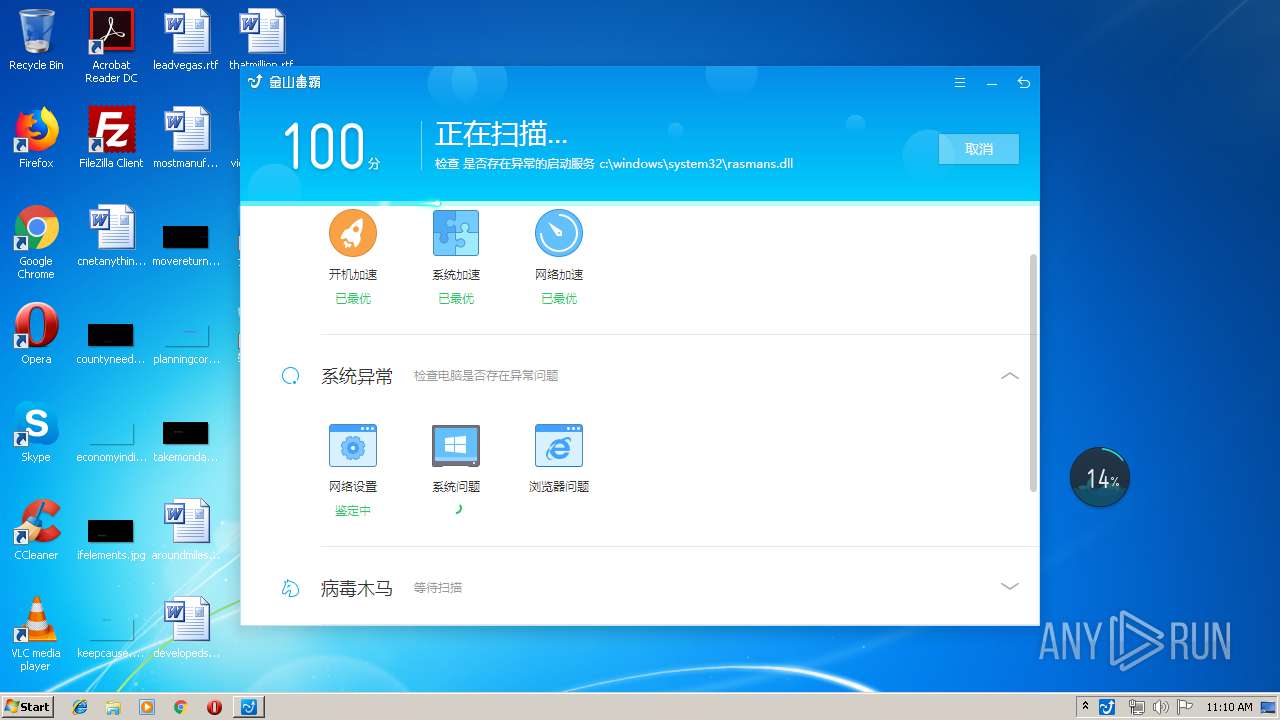This screenshot has width=1280, height=720.
Task: Open the main menu hamburger icon
Action: click(x=960, y=83)
